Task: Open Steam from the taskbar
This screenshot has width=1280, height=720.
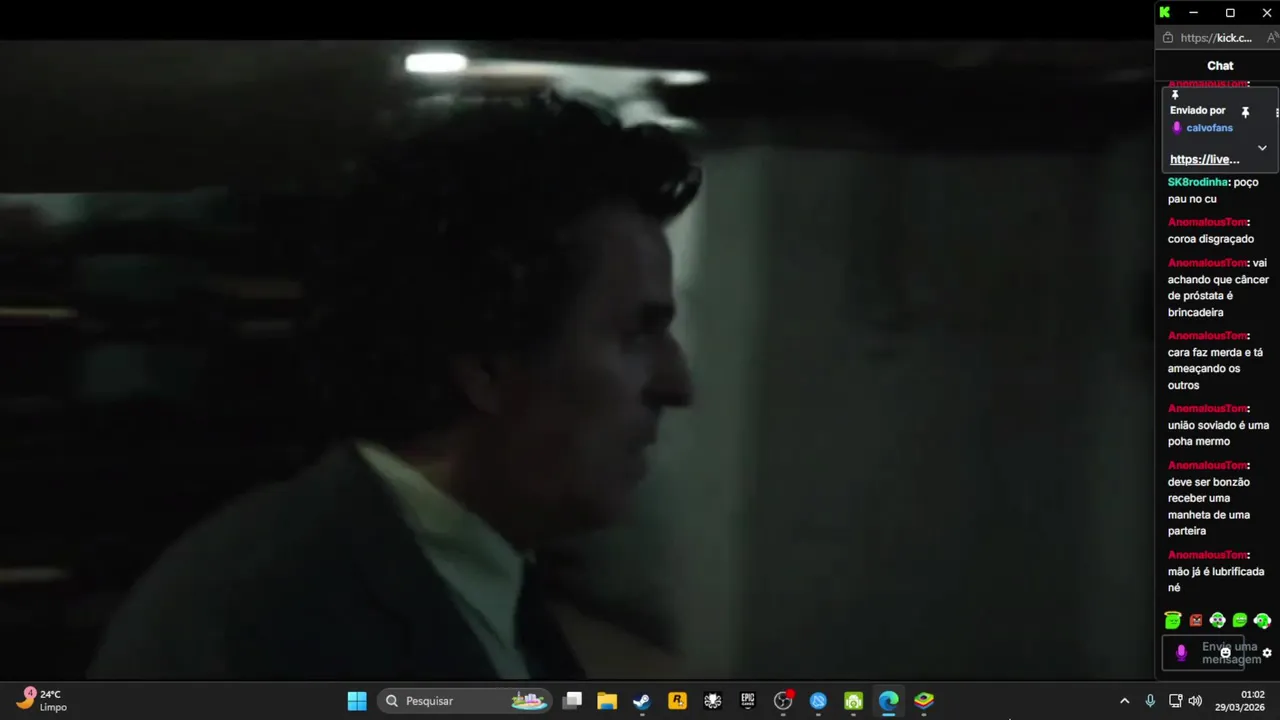Action: (x=642, y=701)
